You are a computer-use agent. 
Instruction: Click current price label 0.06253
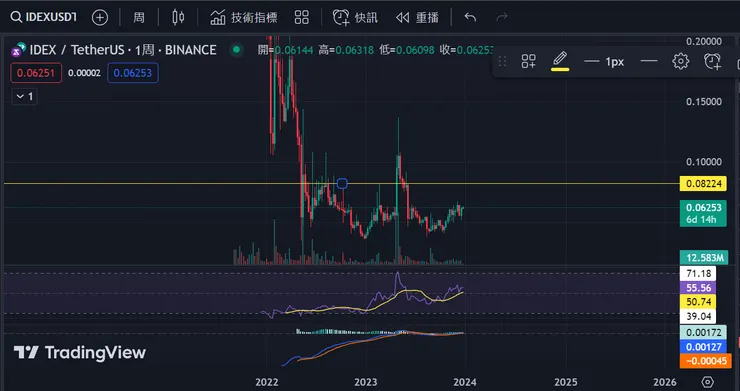tap(703, 213)
